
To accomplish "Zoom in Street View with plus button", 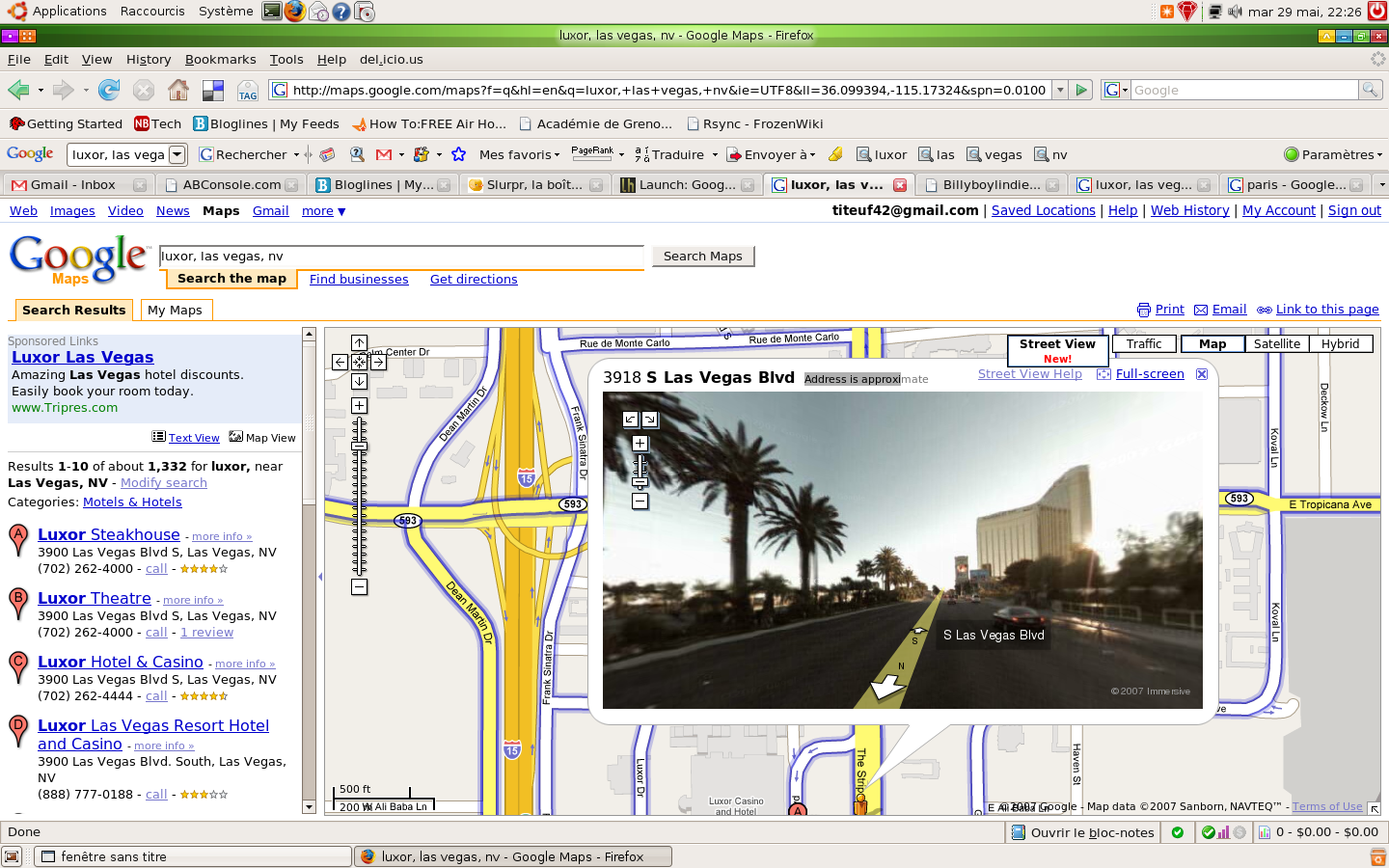I will [640, 444].
